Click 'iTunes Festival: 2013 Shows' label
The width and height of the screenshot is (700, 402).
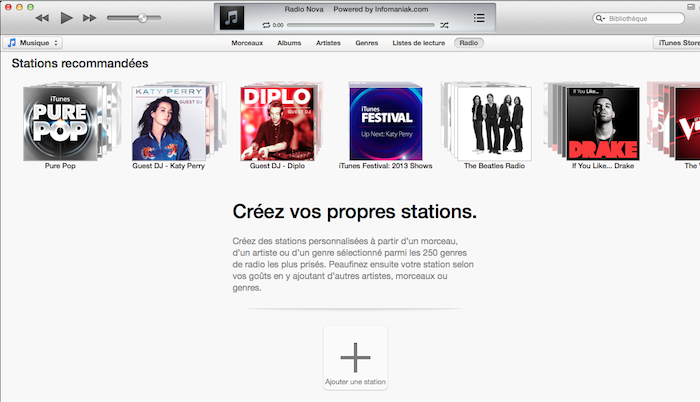385,166
